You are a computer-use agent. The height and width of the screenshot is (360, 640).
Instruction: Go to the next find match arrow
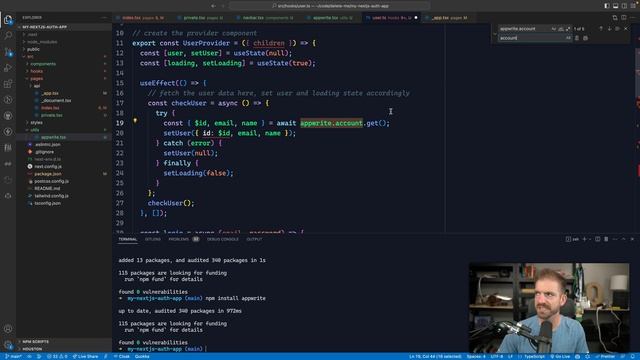(x=609, y=29)
